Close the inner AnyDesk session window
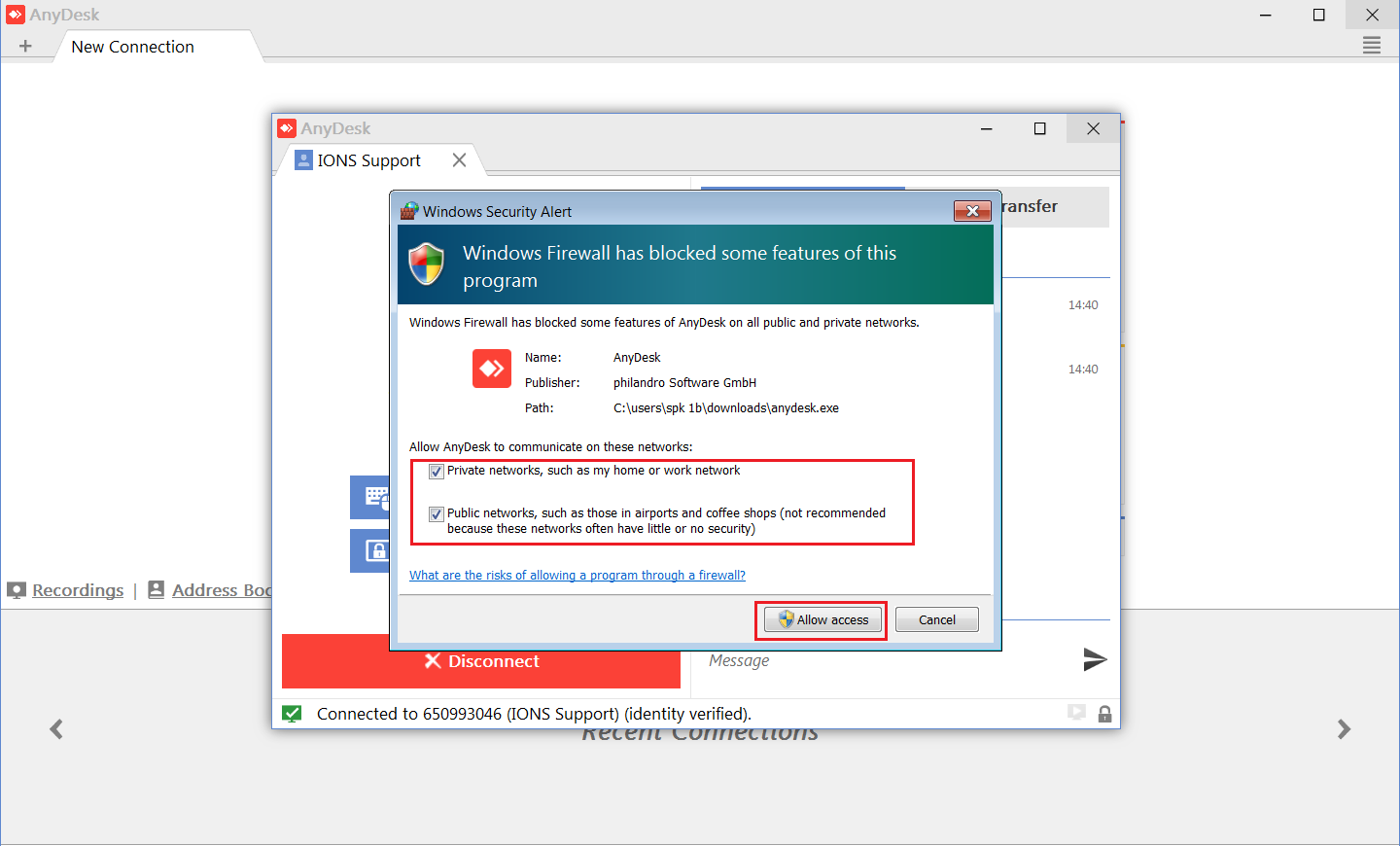The height and width of the screenshot is (846, 1400). click(x=1094, y=128)
